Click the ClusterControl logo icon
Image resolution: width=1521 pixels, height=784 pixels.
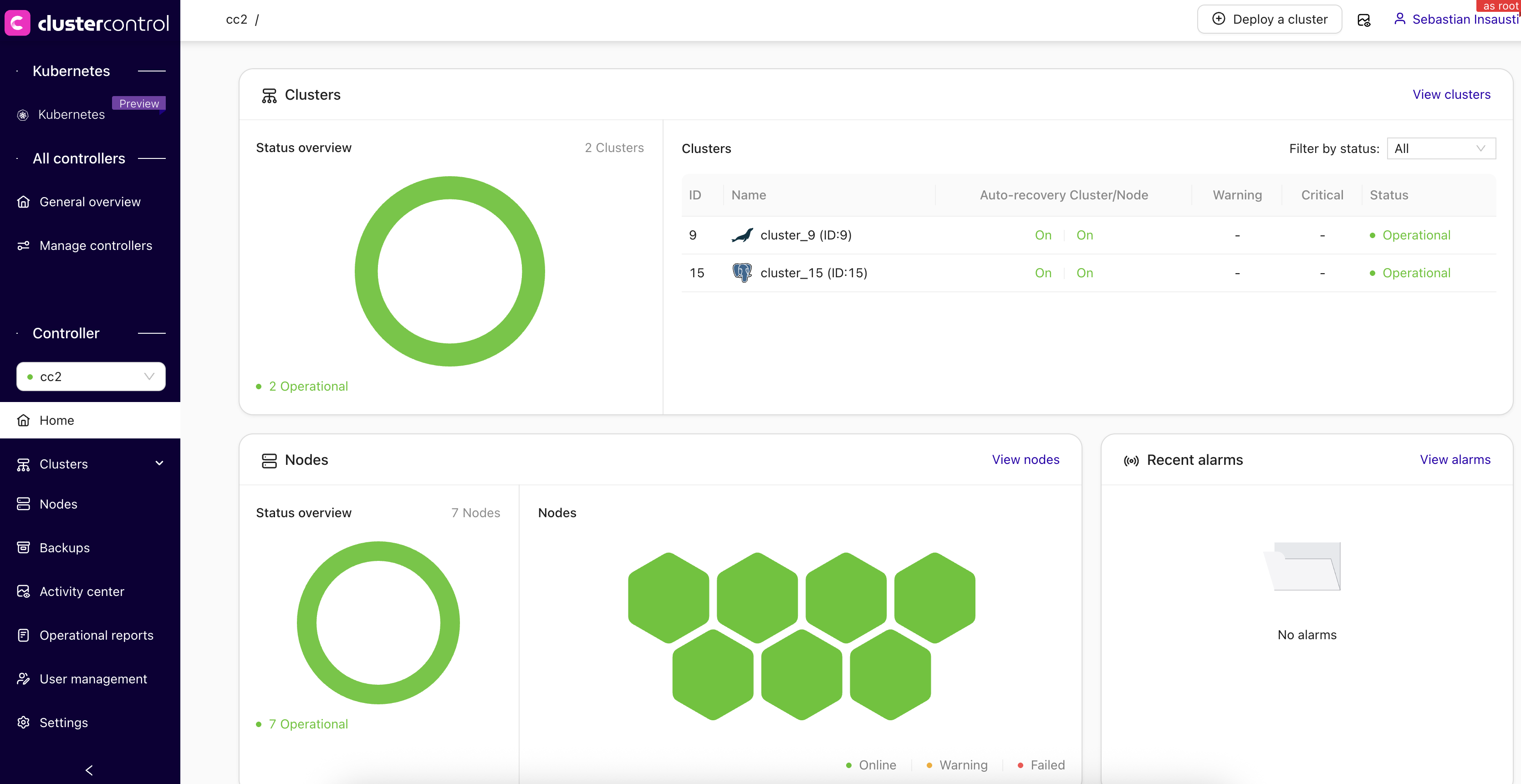point(17,23)
